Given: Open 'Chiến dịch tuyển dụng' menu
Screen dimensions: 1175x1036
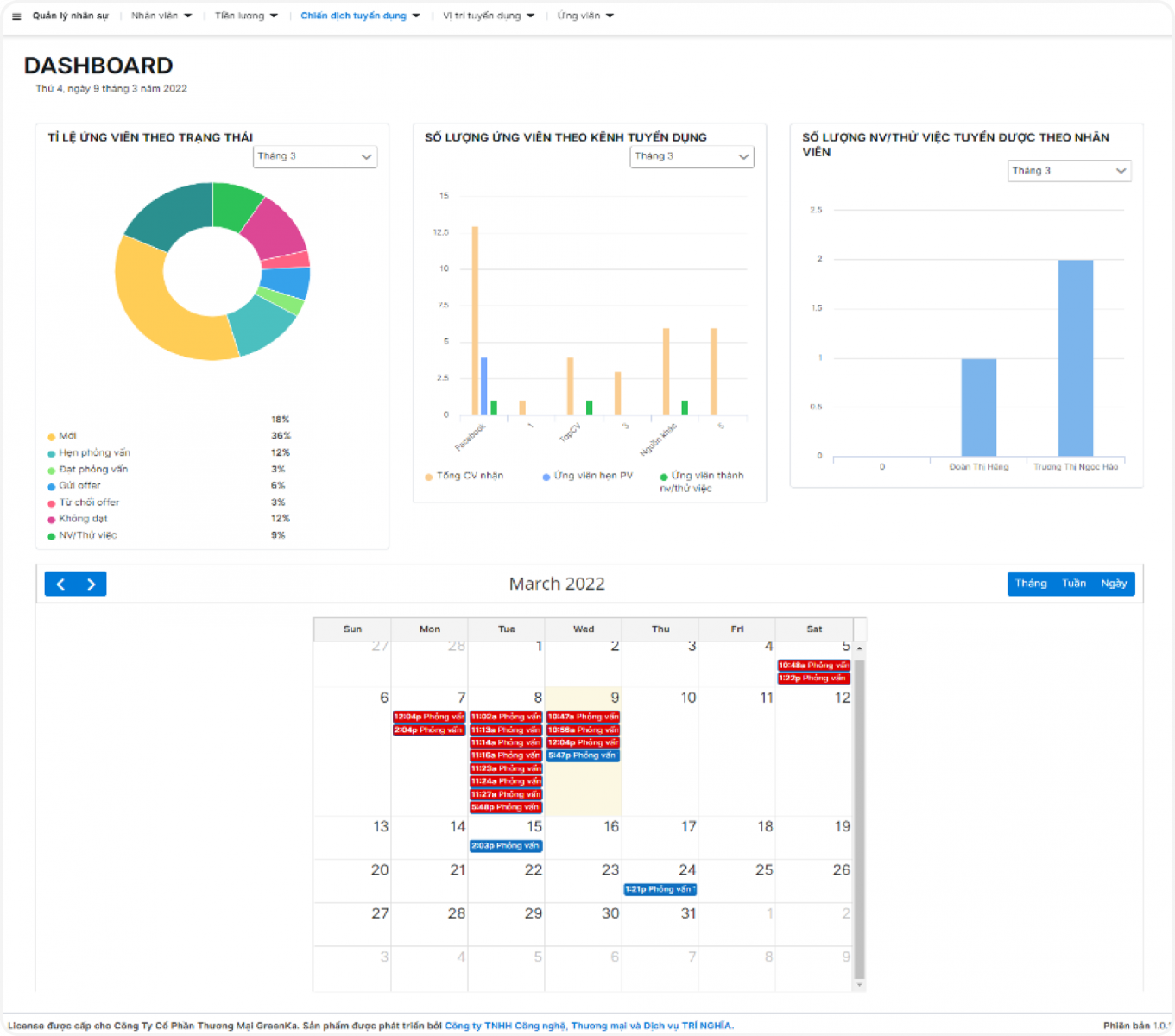Looking at the screenshot, I should [x=360, y=16].
